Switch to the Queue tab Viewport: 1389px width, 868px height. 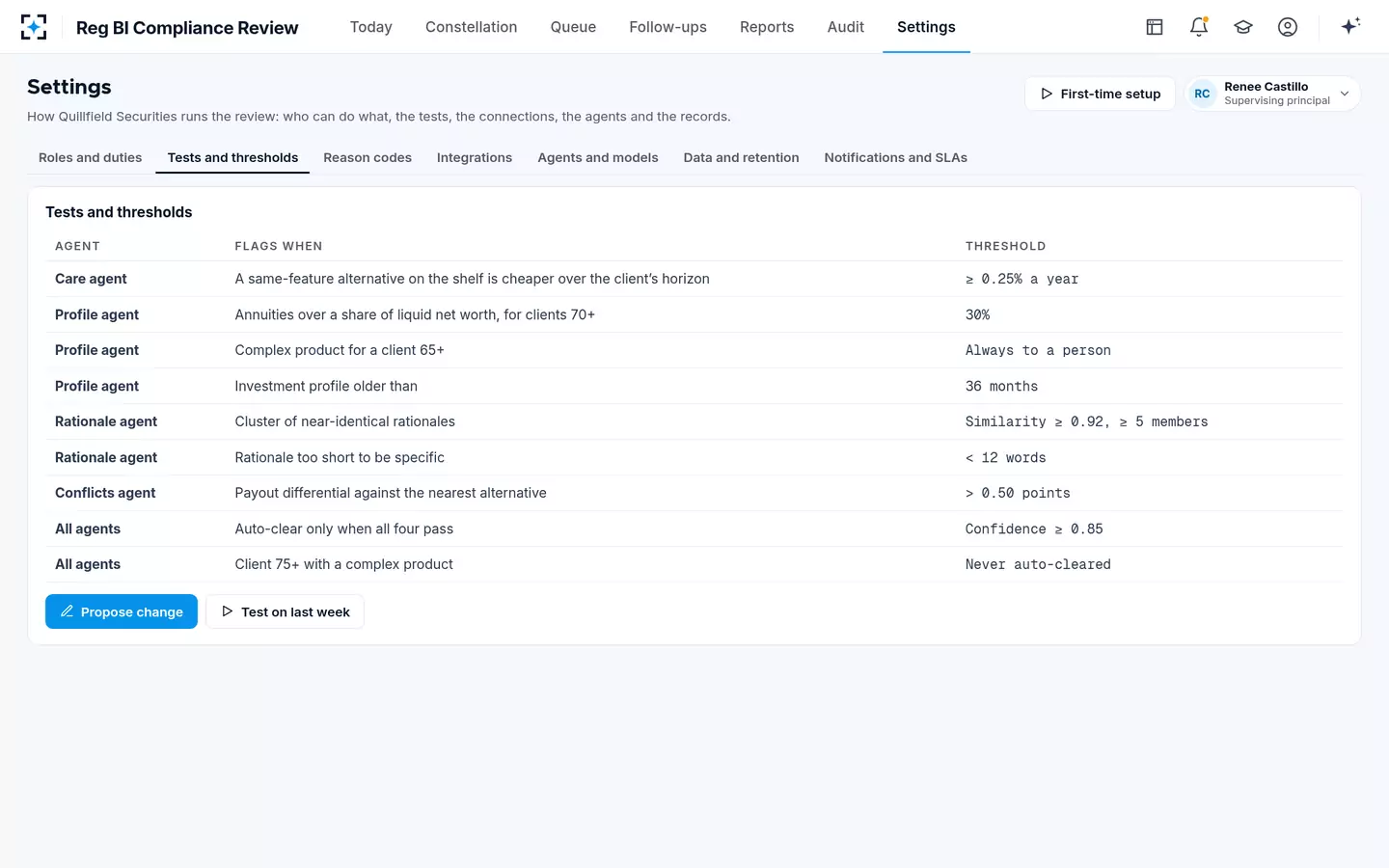coord(573,27)
